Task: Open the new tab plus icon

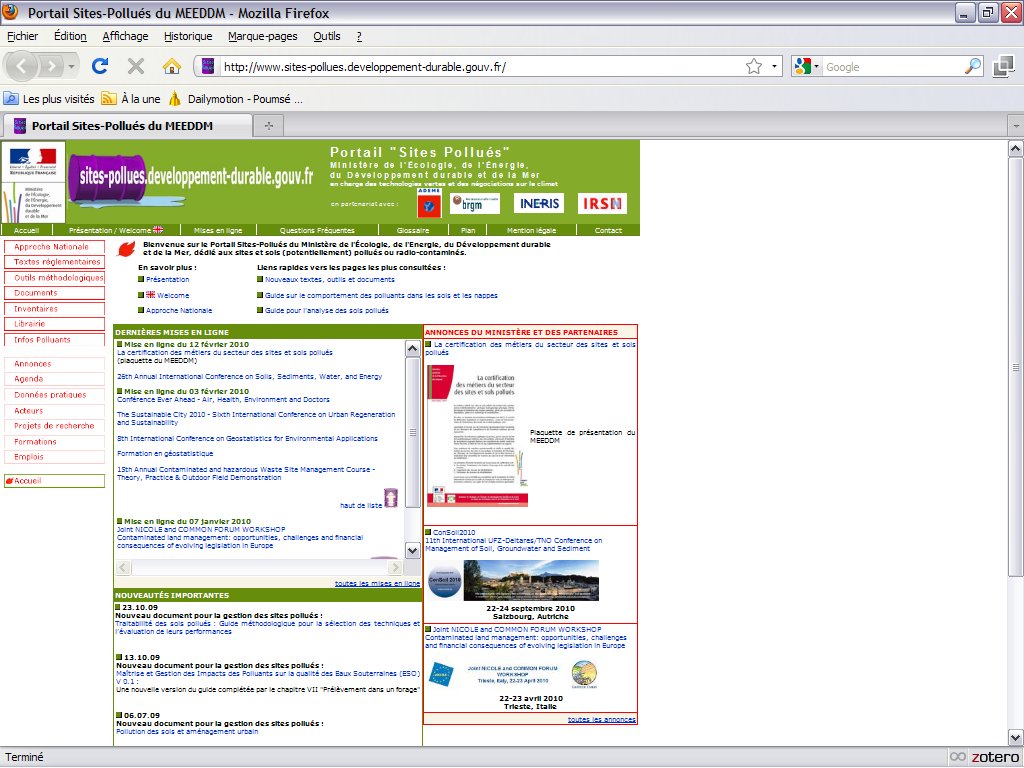Action: click(269, 126)
